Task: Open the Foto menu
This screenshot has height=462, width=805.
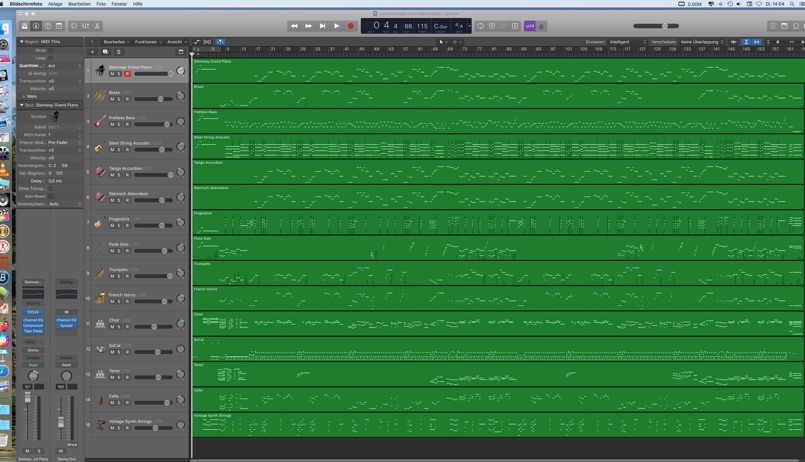Action: (x=101, y=4)
